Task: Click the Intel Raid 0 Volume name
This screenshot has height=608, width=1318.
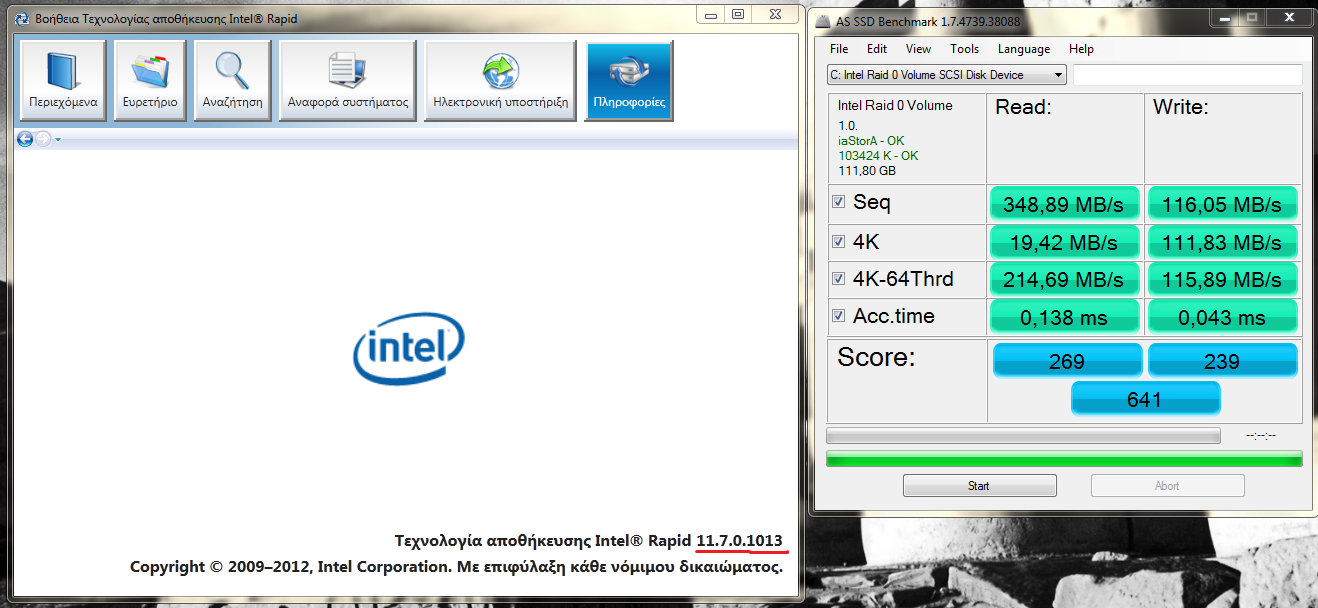Action: (895, 106)
